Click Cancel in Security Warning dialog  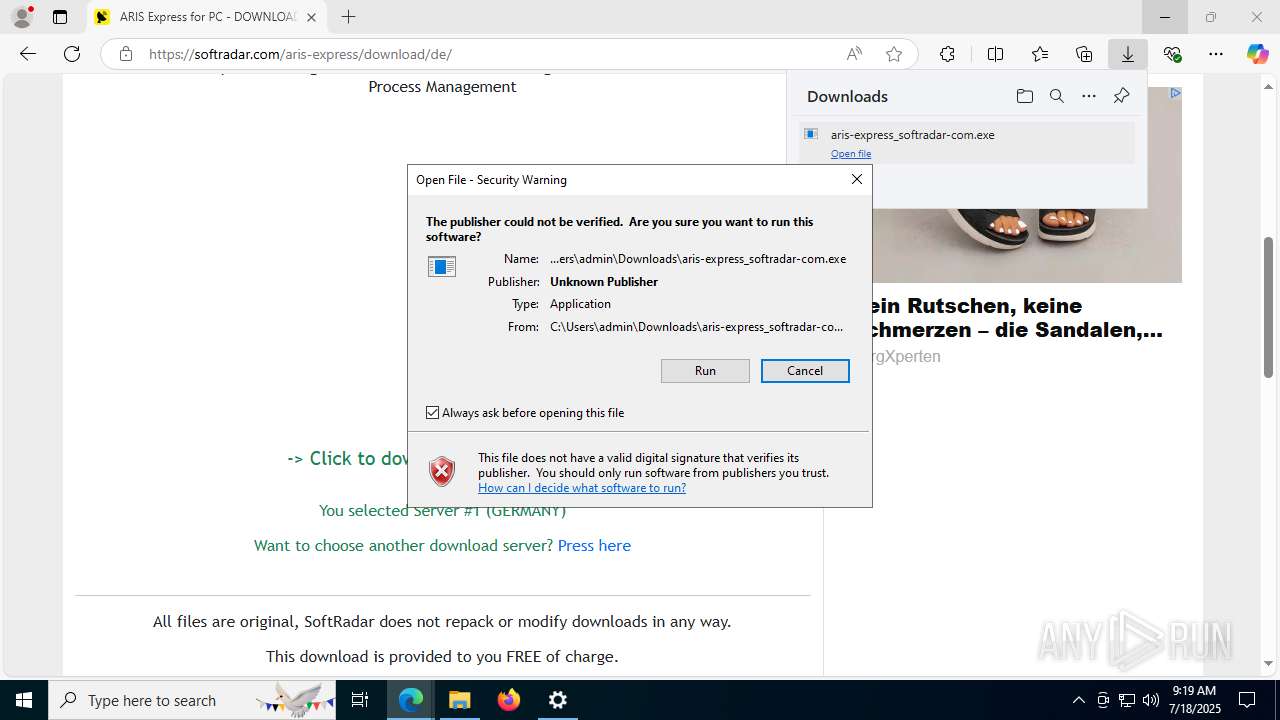pyautogui.click(x=805, y=371)
